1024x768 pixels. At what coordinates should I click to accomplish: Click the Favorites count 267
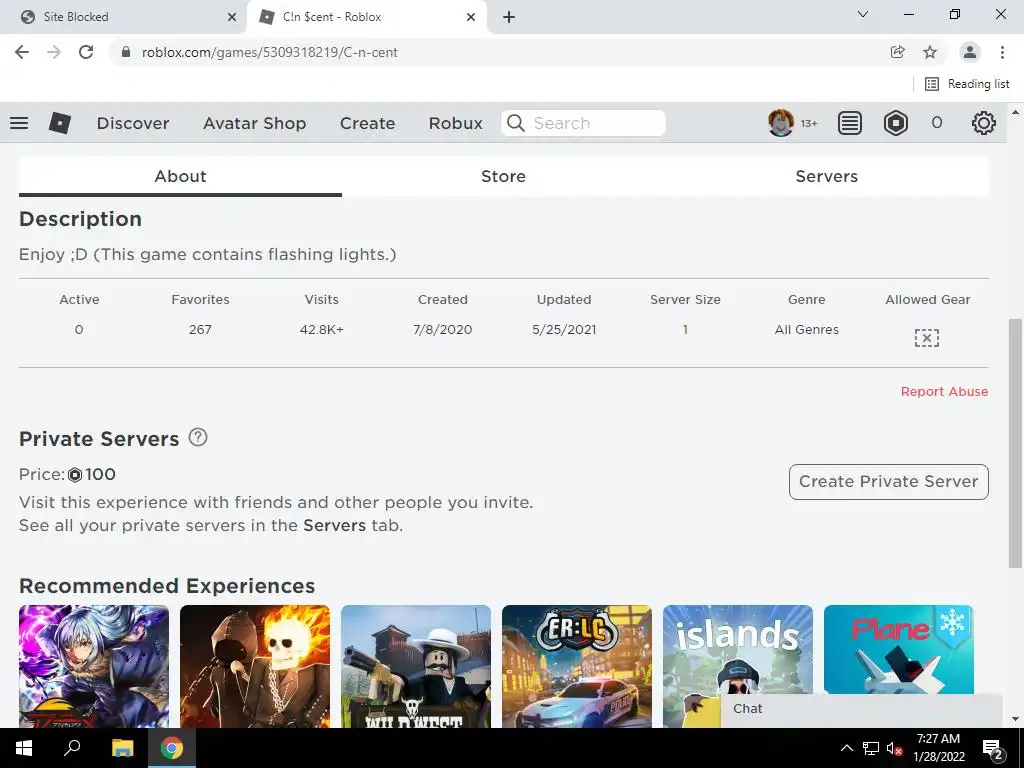coord(200,330)
